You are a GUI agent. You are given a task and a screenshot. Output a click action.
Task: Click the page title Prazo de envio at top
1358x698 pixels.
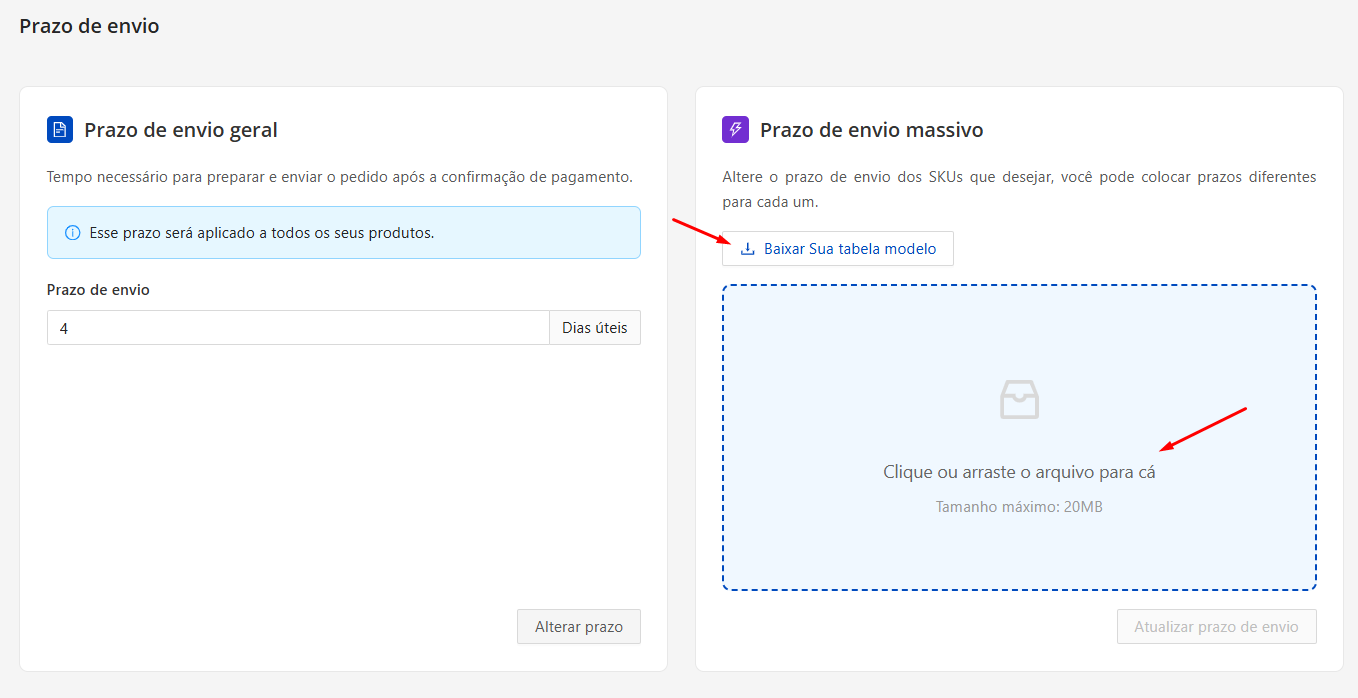(89, 26)
